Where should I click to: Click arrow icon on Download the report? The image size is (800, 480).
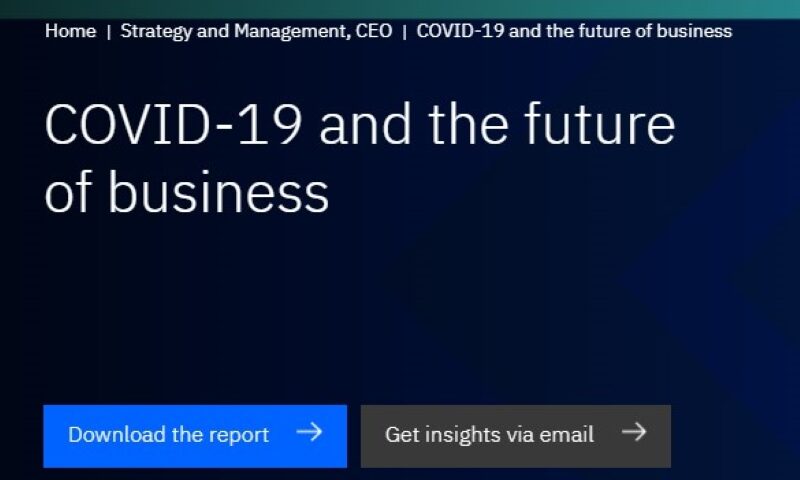tap(309, 432)
